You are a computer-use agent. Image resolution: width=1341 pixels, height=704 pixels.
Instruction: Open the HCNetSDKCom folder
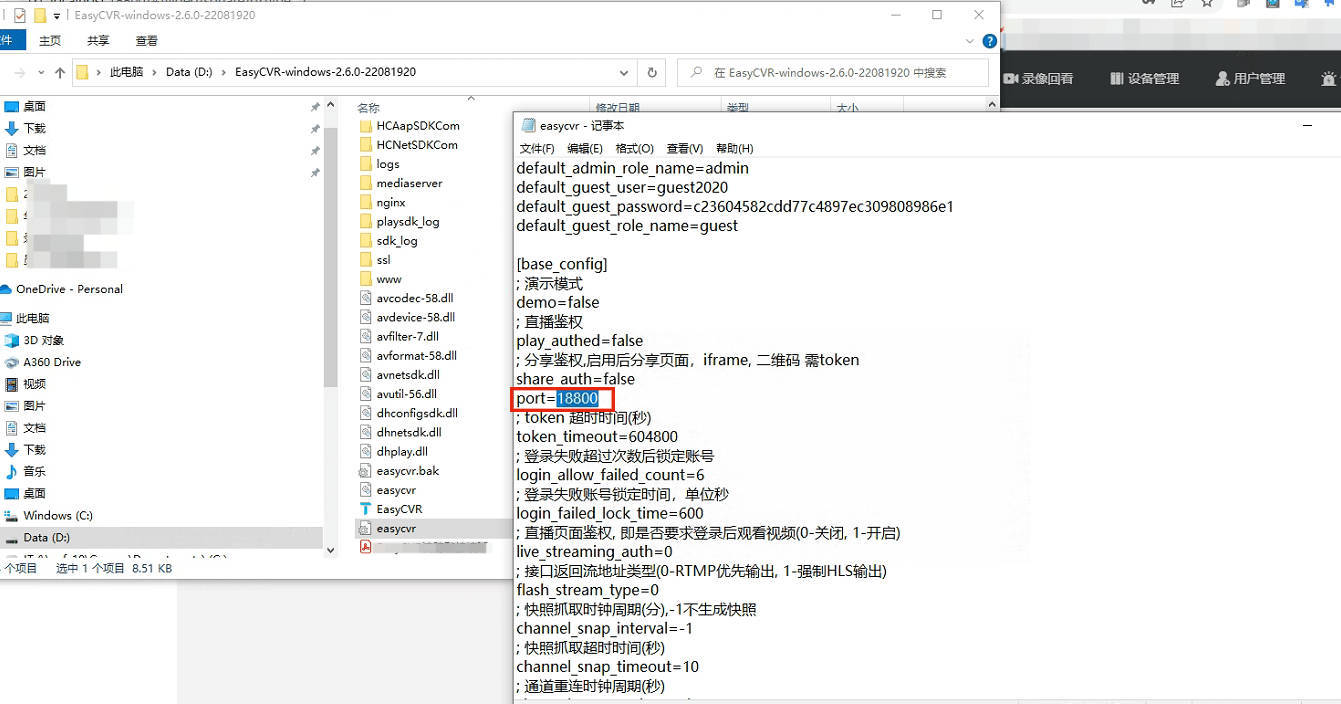417,145
